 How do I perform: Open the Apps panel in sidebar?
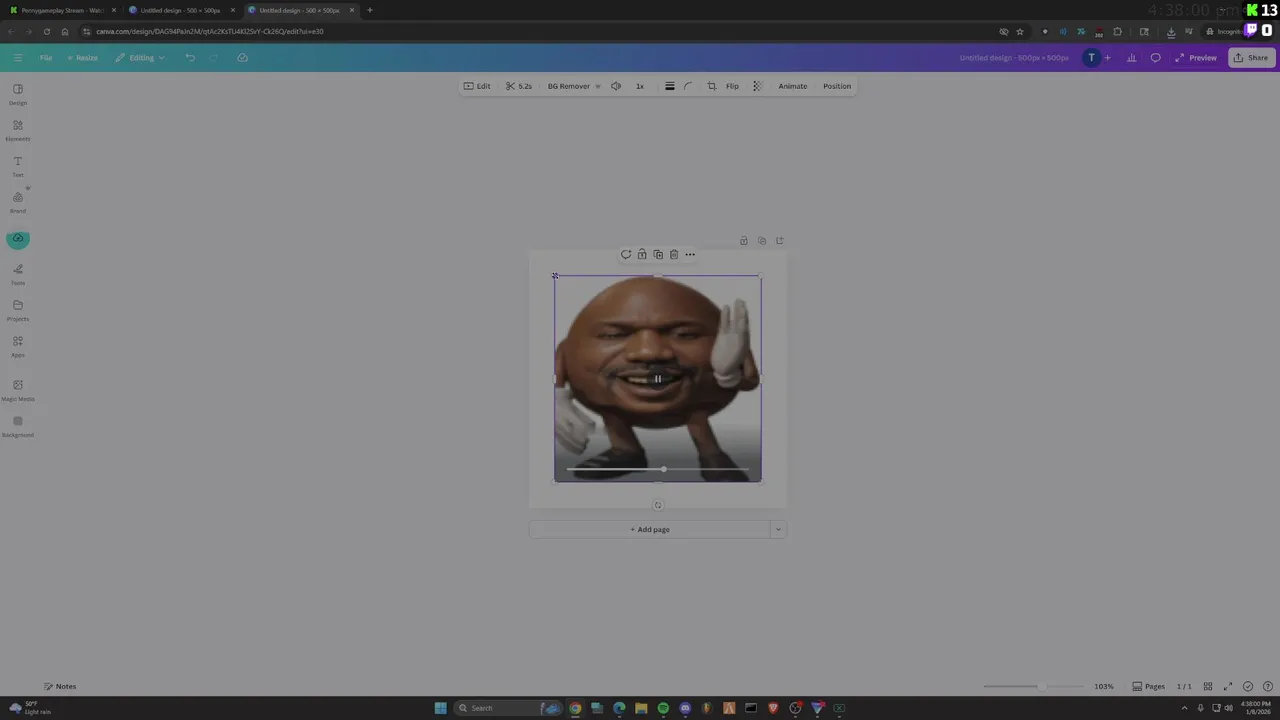(x=18, y=346)
